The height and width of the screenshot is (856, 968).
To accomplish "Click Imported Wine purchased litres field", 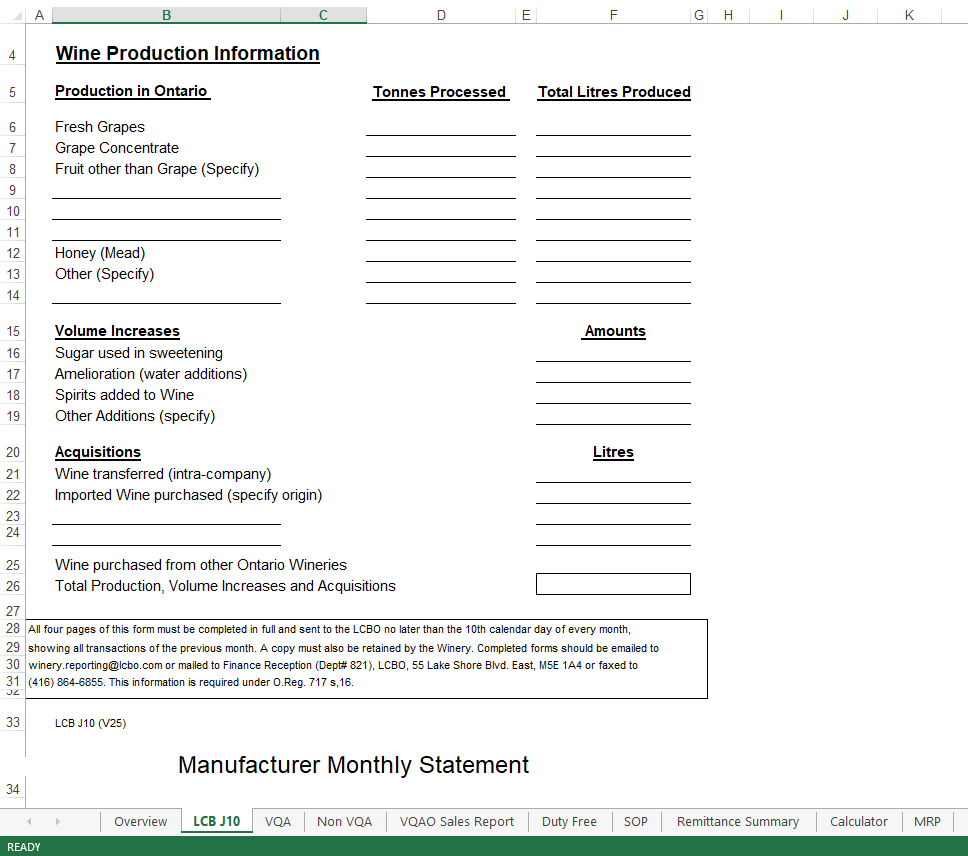I will click(614, 494).
